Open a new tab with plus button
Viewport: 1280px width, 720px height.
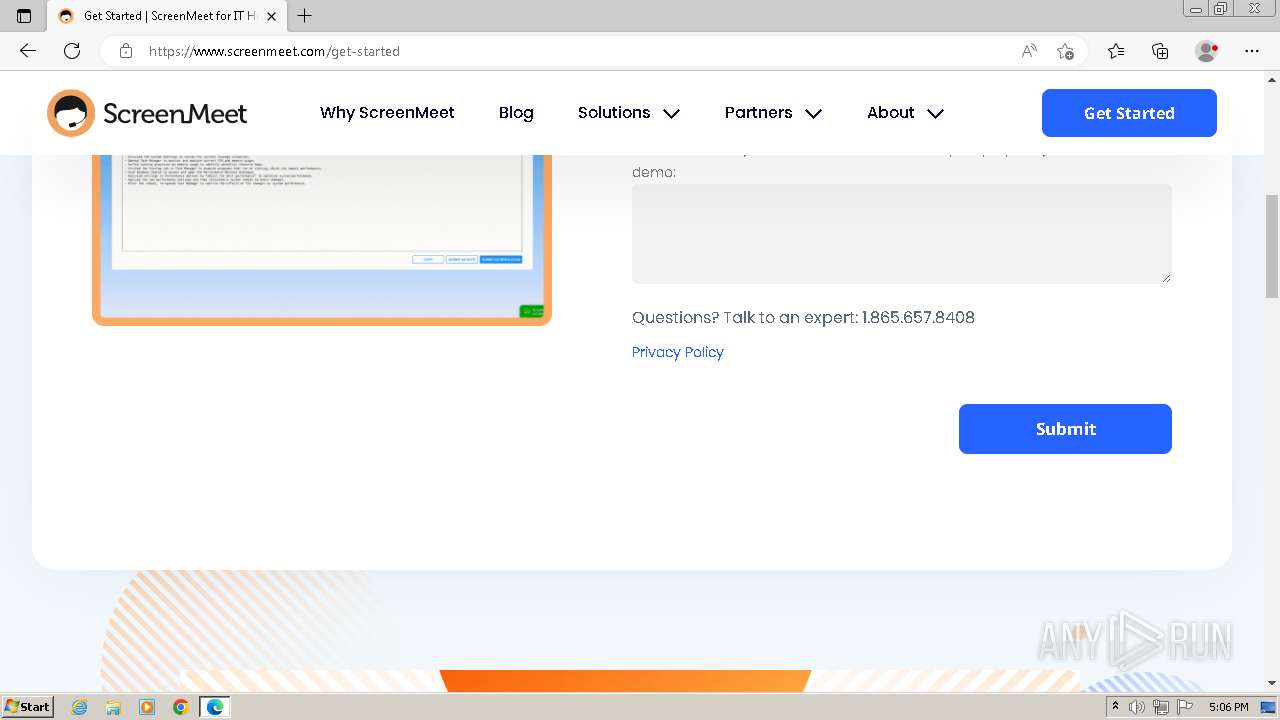point(305,16)
